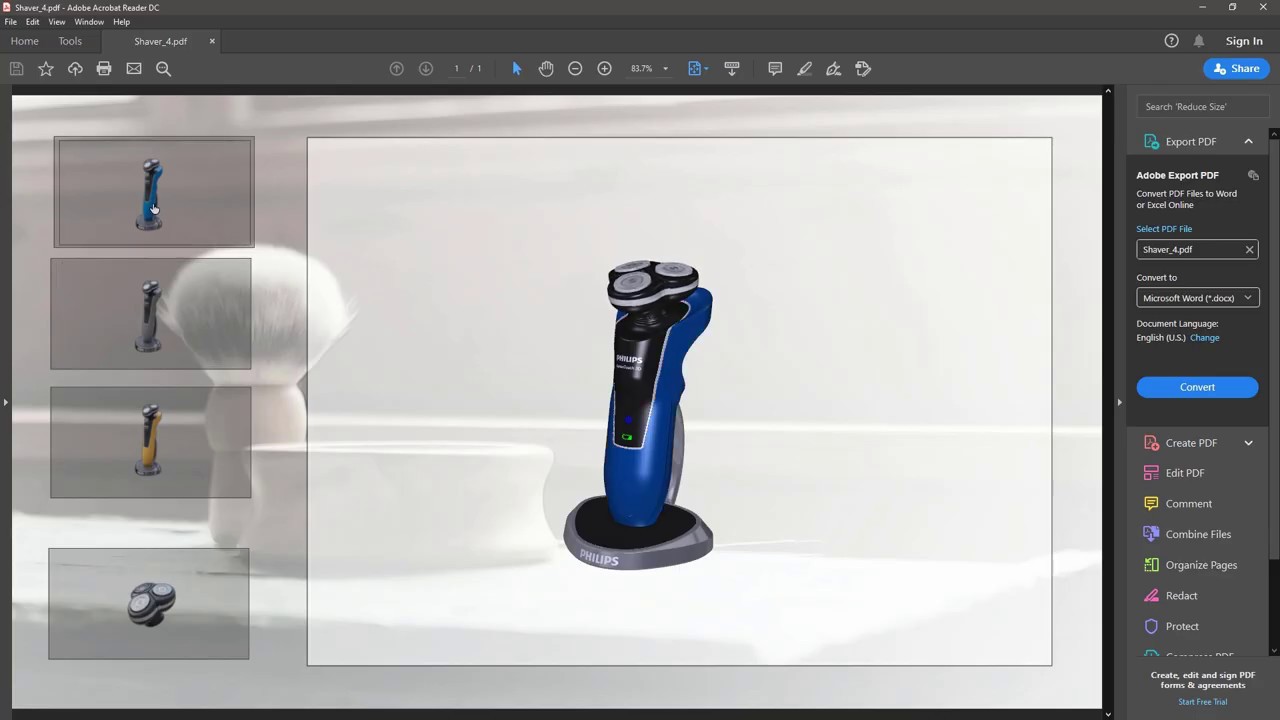The height and width of the screenshot is (720, 1280).
Task: Activate the Hand pan tool
Action: (x=546, y=69)
